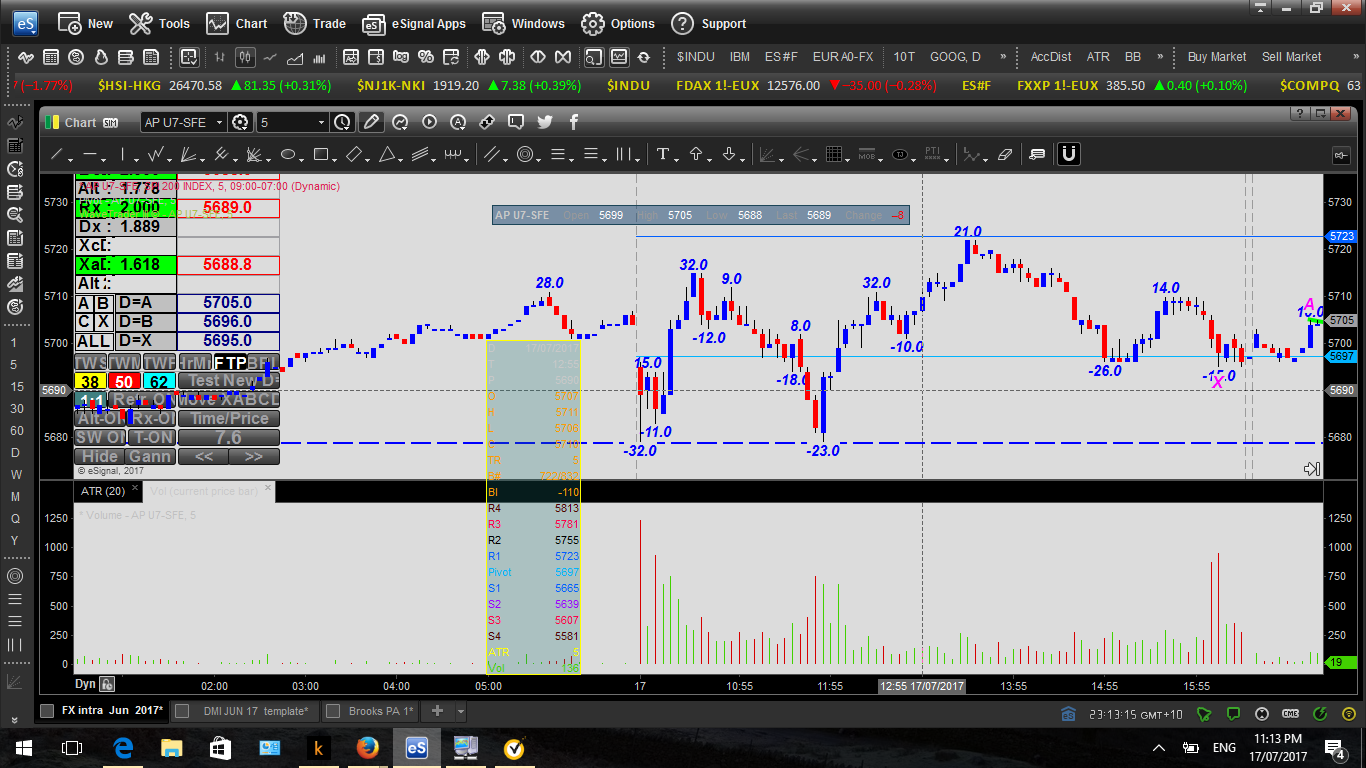Select the 15 minute interval in sidebar
This screenshot has width=1366, height=768.
click(15, 387)
